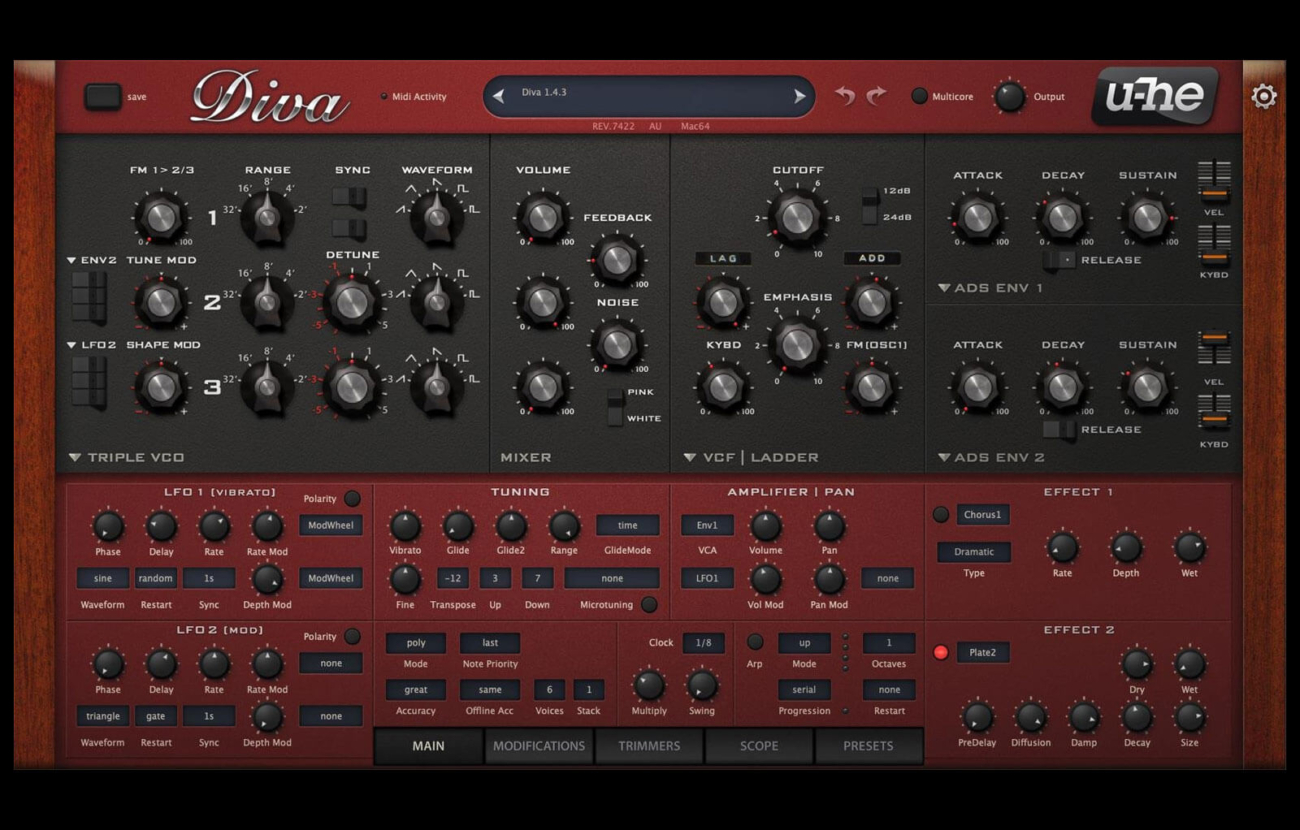The height and width of the screenshot is (830, 1300).
Task: Click the filter LAG label button
Action: pos(722,259)
